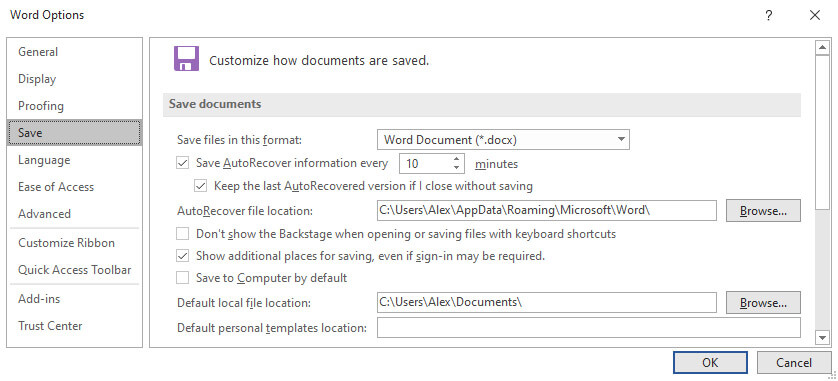Viewport: 838px width, 381px height.
Task: Select the Save category
Action: tap(74, 133)
